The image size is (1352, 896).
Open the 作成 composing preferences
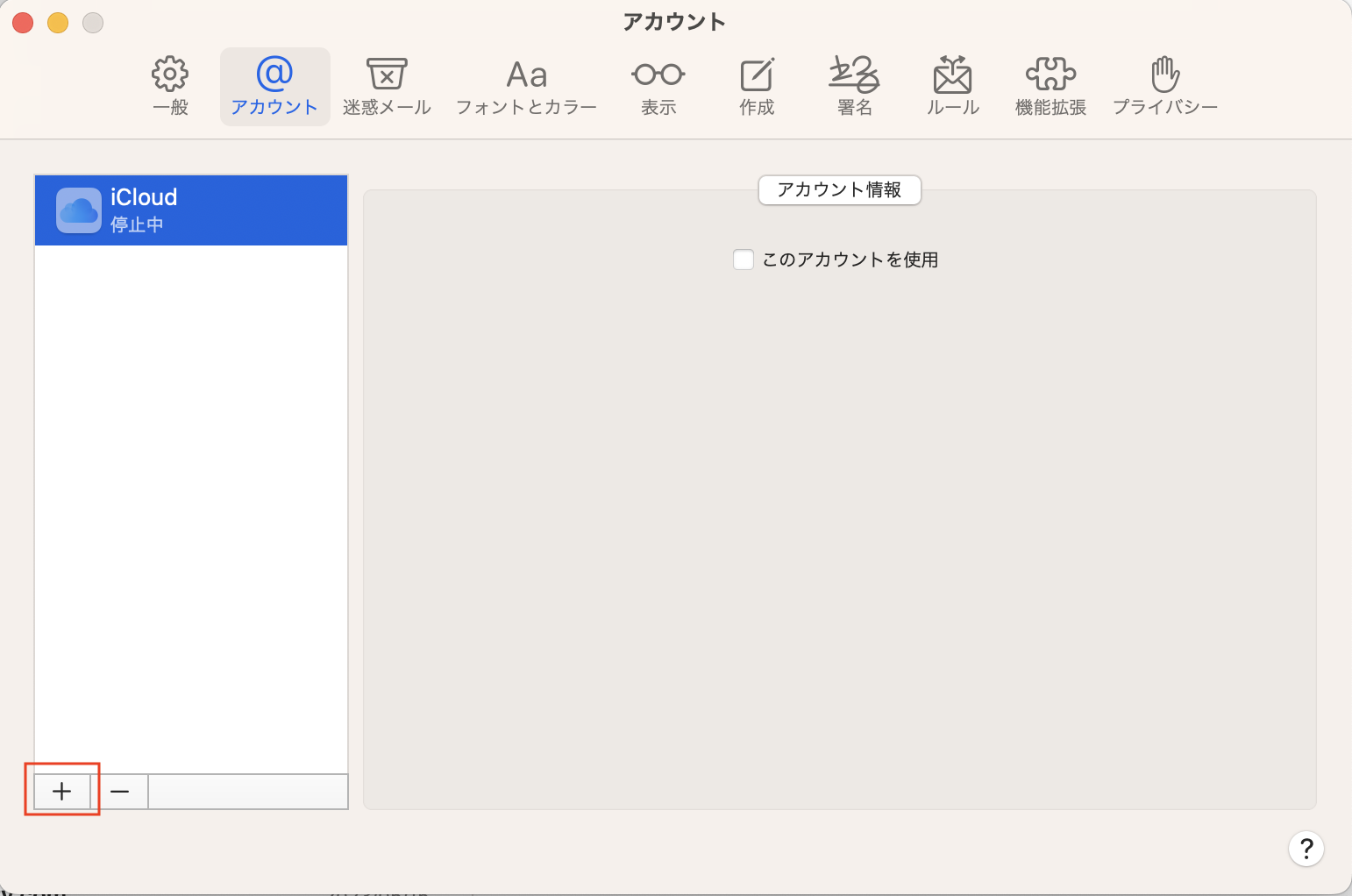coord(756,86)
